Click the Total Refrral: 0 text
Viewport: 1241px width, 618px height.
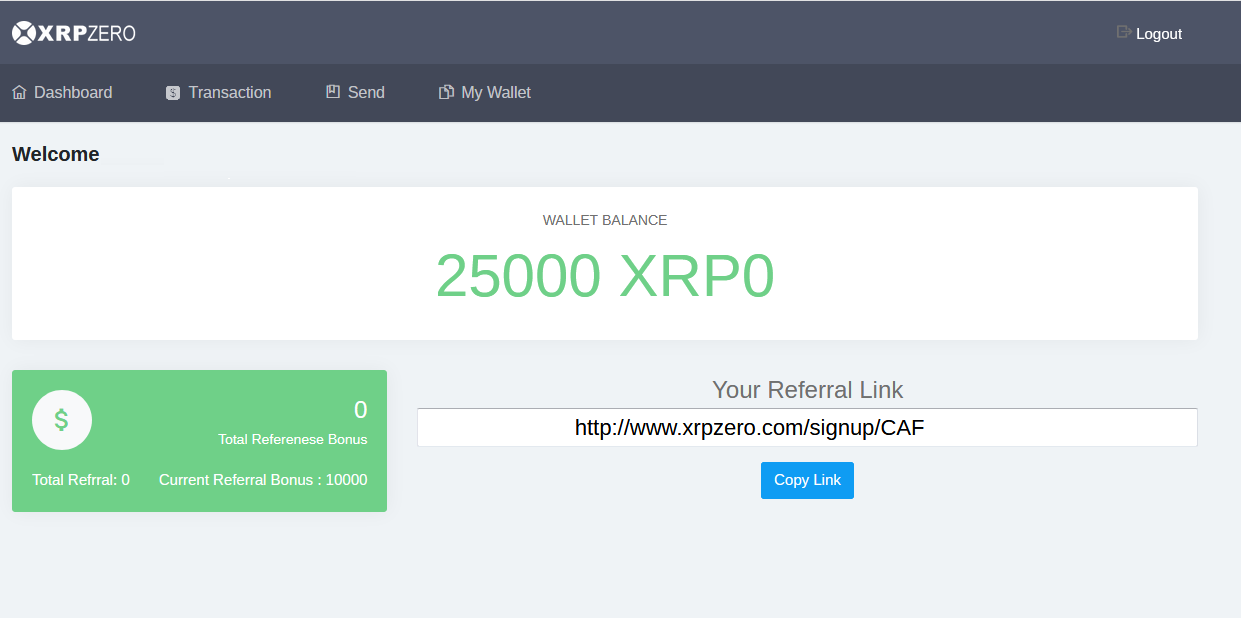click(x=81, y=480)
